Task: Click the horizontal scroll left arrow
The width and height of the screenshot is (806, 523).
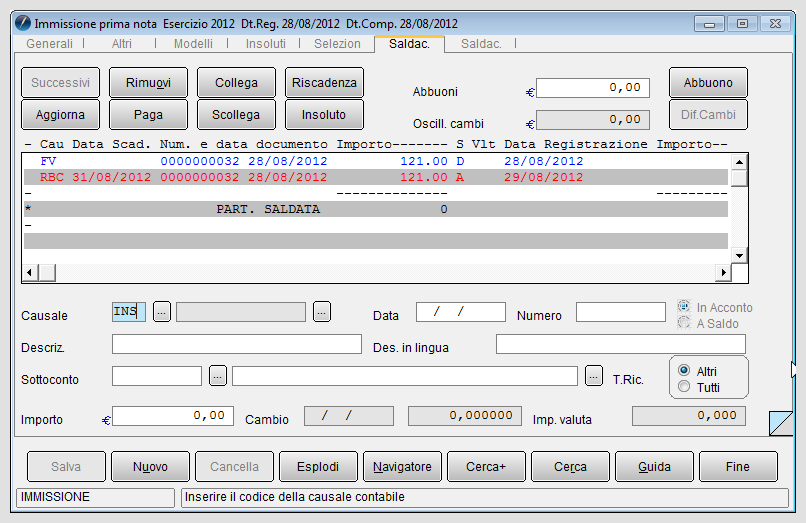Action: click(30, 273)
